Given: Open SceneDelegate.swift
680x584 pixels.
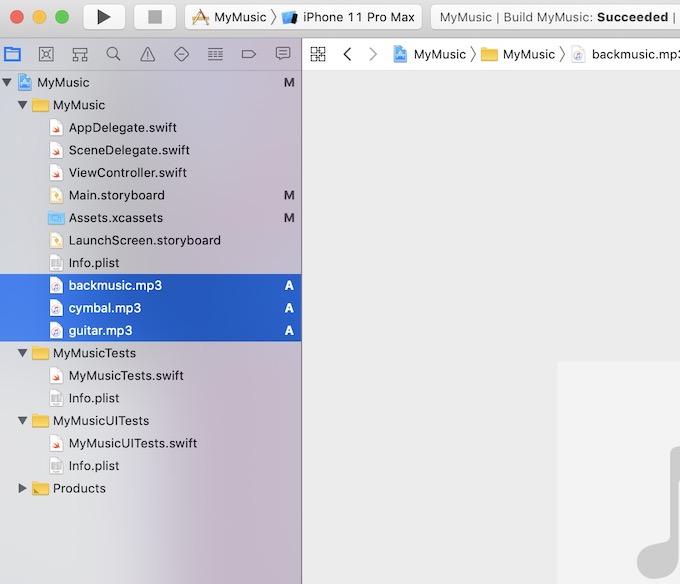Looking at the screenshot, I should pos(150,150).
